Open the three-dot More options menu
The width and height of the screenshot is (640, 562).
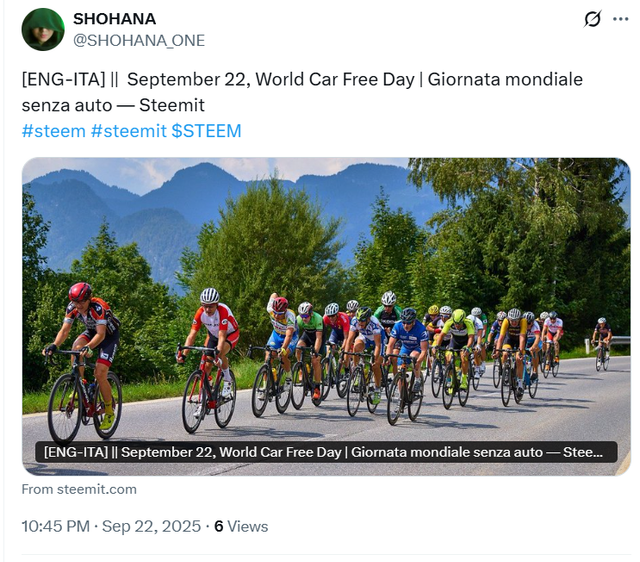[620, 19]
